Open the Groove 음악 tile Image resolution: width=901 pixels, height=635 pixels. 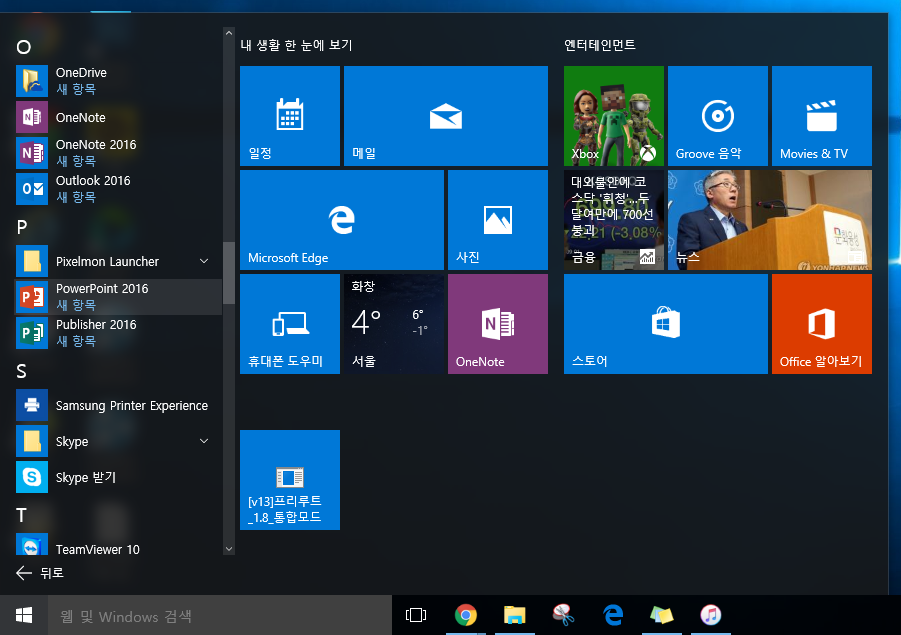click(x=718, y=116)
